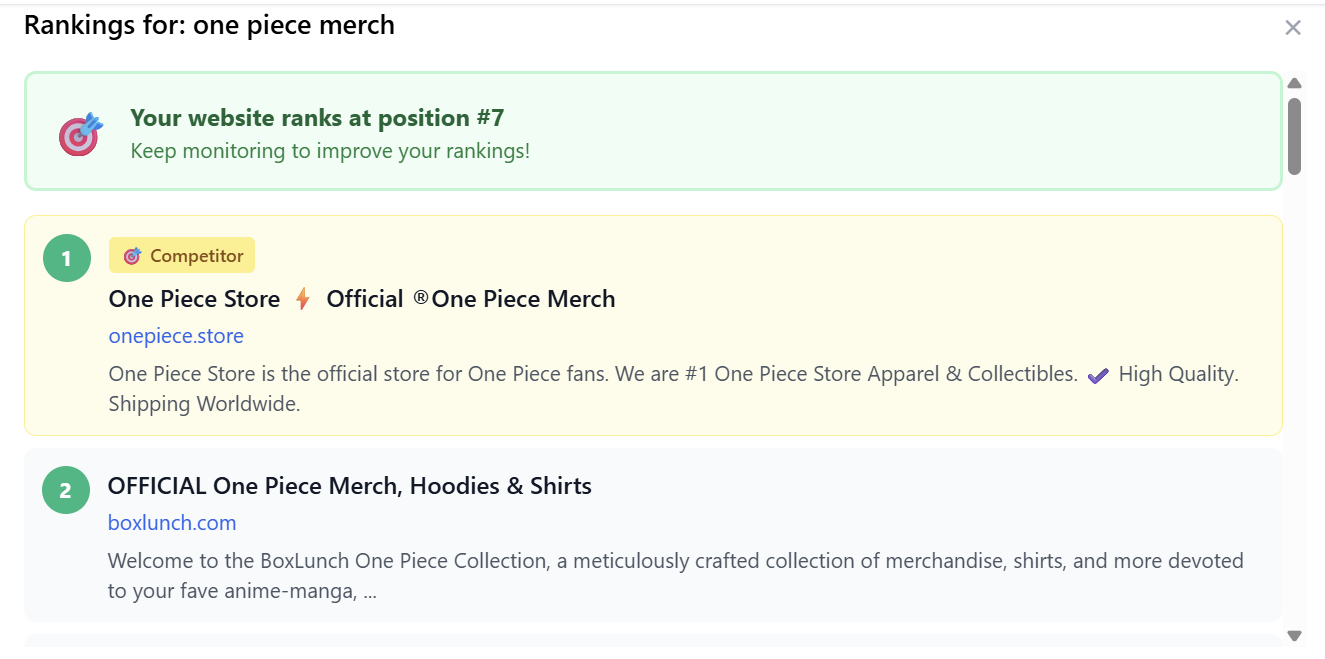Image resolution: width=1325 pixels, height=659 pixels.
Task: Click the 'Your website ranks at position #7' heading
Action: [x=317, y=118]
